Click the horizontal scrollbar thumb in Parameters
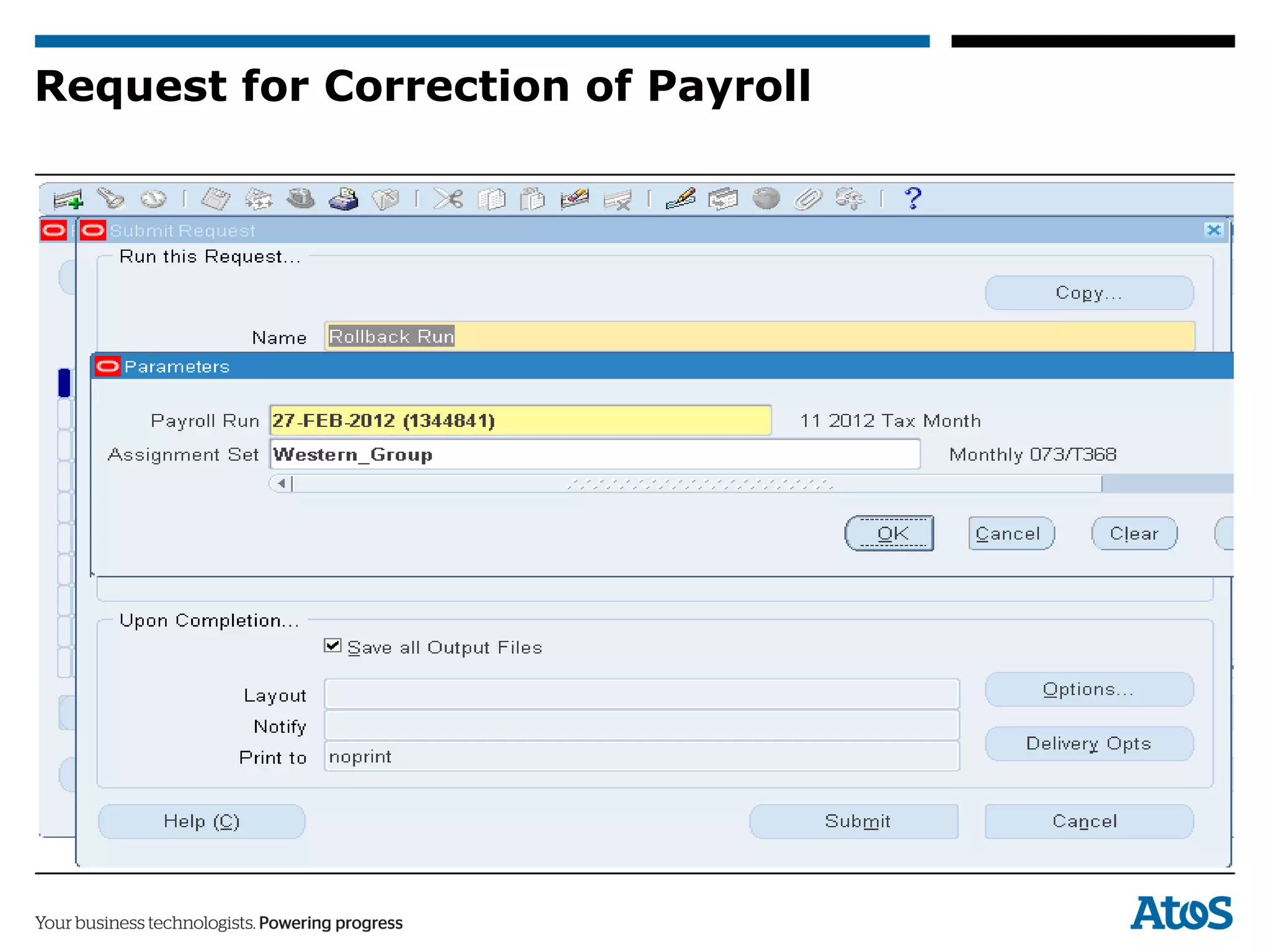The image size is (1270, 952). (x=697, y=483)
